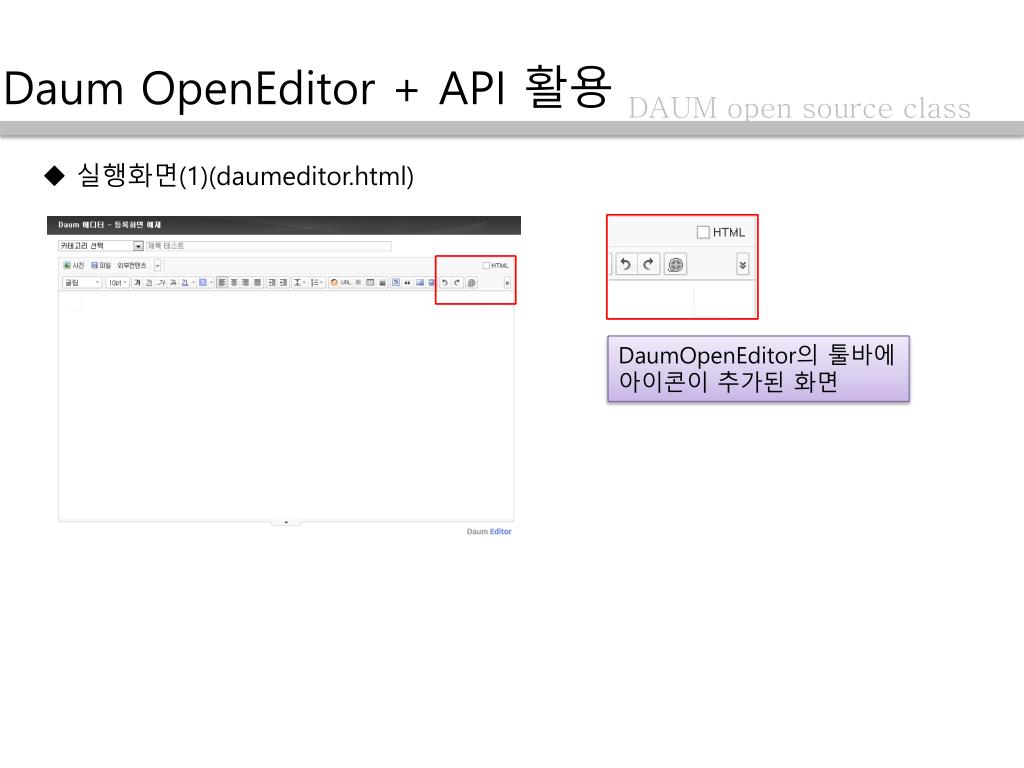Screen dimensions: 1024x768
Task: Set editor background color
Action: [x=419, y=283]
